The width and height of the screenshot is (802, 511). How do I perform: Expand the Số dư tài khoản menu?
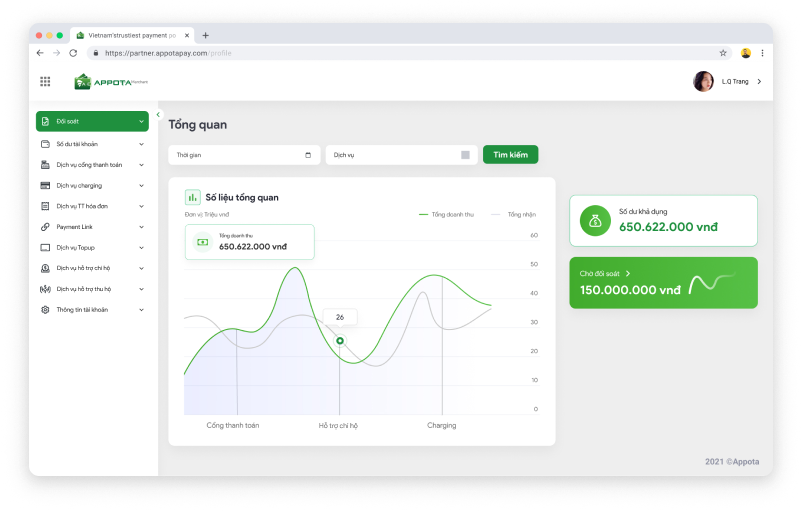point(92,144)
